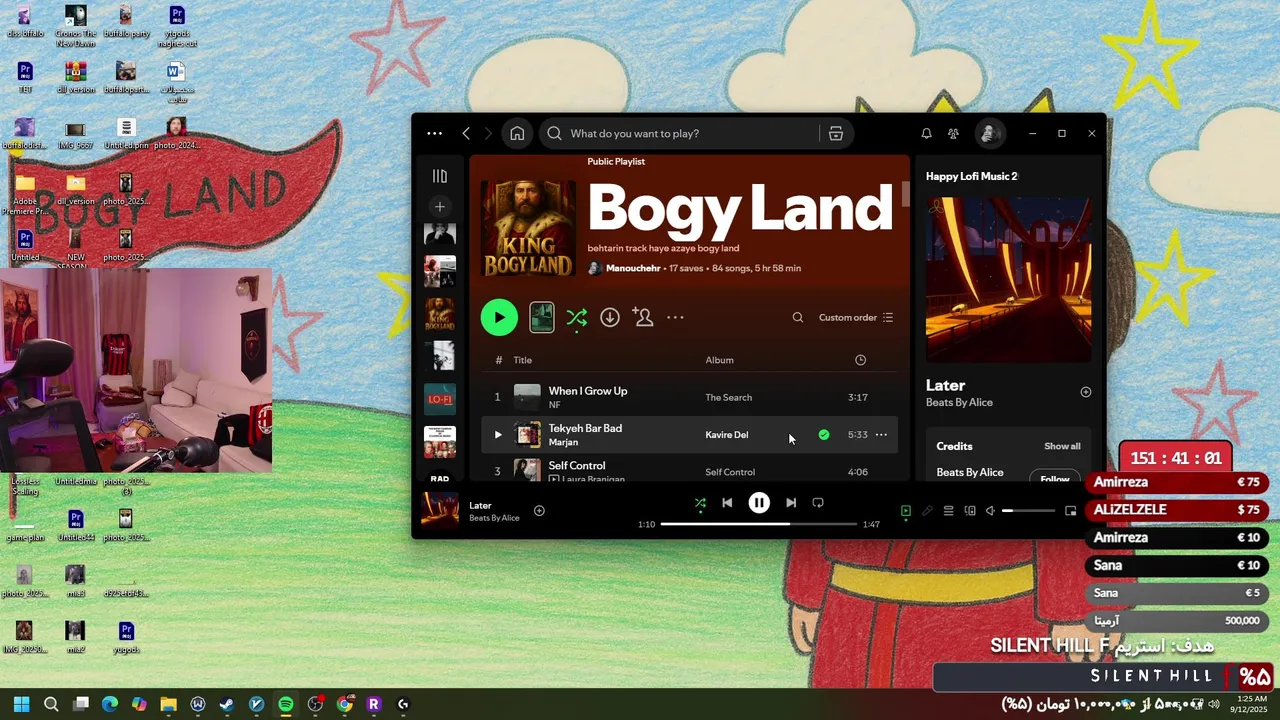
Task: Open the LO-FI playlist thumbnail in sidebar
Action: pyautogui.click(x=440, y=399)
